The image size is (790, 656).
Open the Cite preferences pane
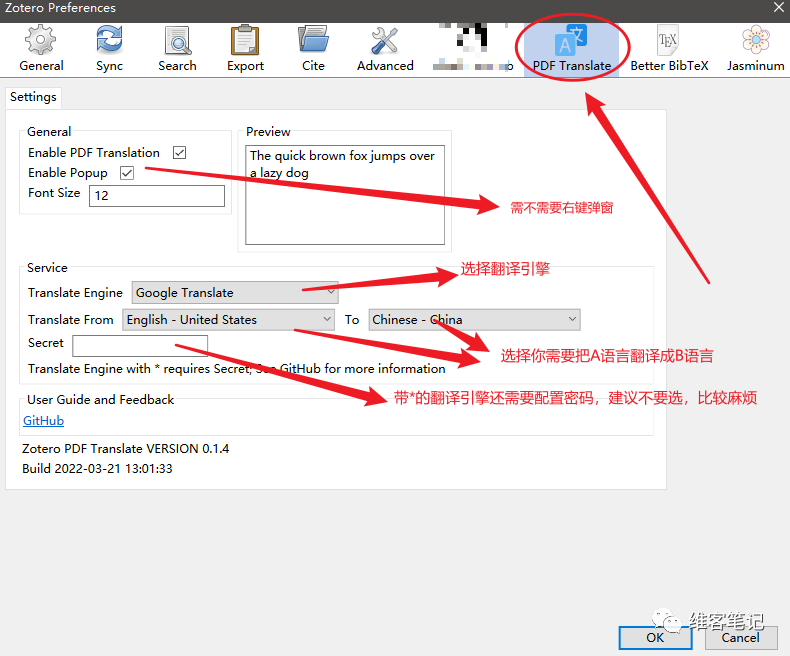pos(313,50)
